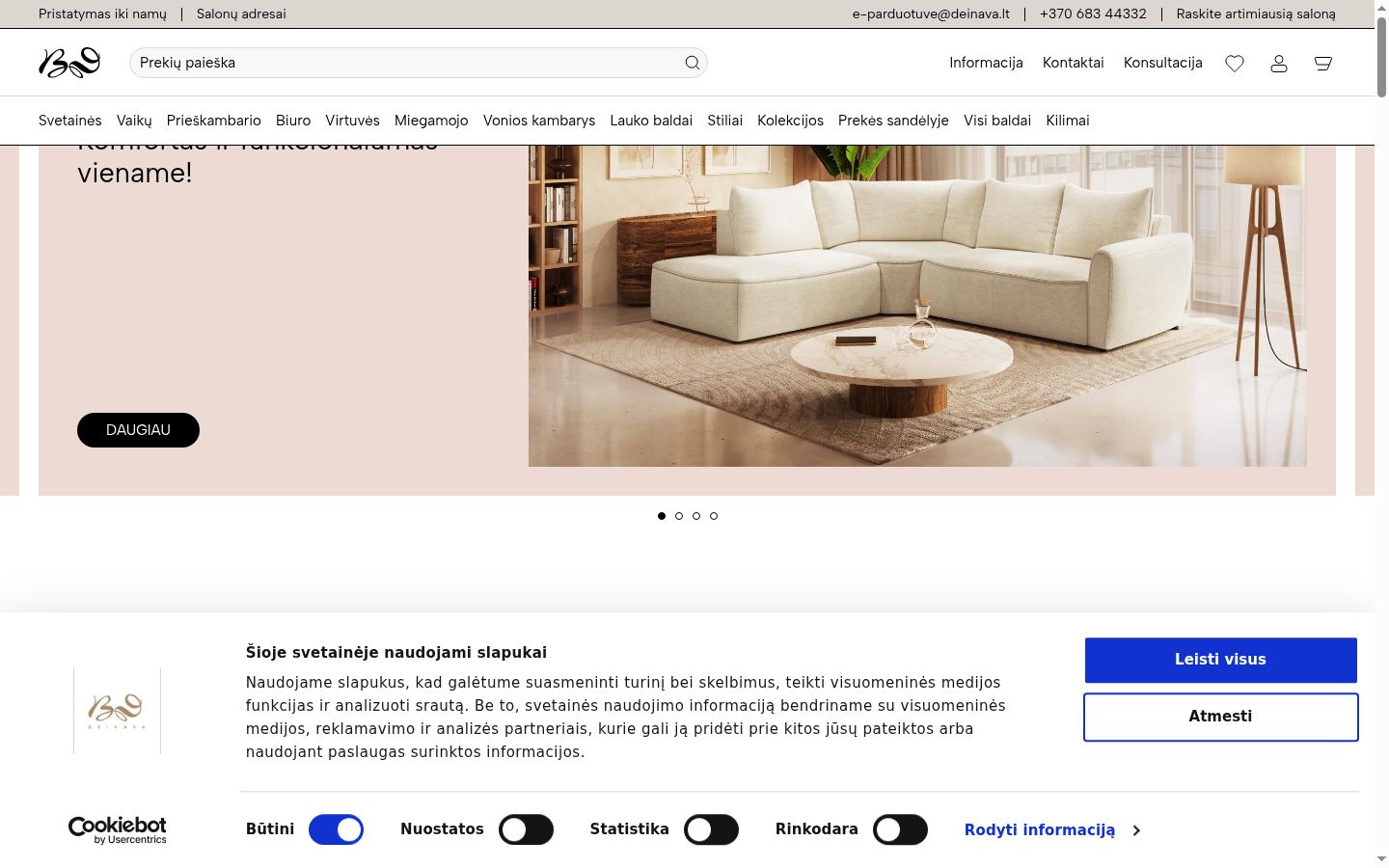Click the DAUGIAU banner button
Screen dimensions: 1389x868
pyautogui.click(x=138, y=430)
